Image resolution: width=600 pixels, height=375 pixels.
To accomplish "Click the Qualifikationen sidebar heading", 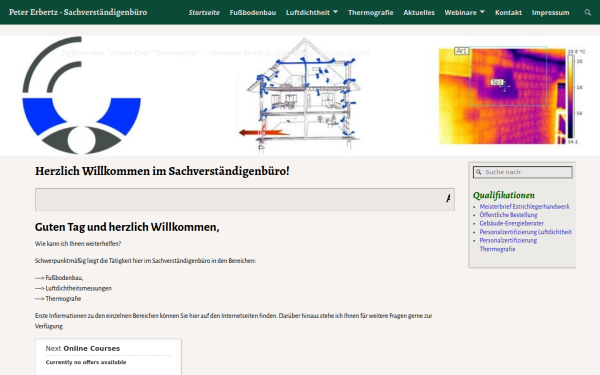I will pos(504,196).
